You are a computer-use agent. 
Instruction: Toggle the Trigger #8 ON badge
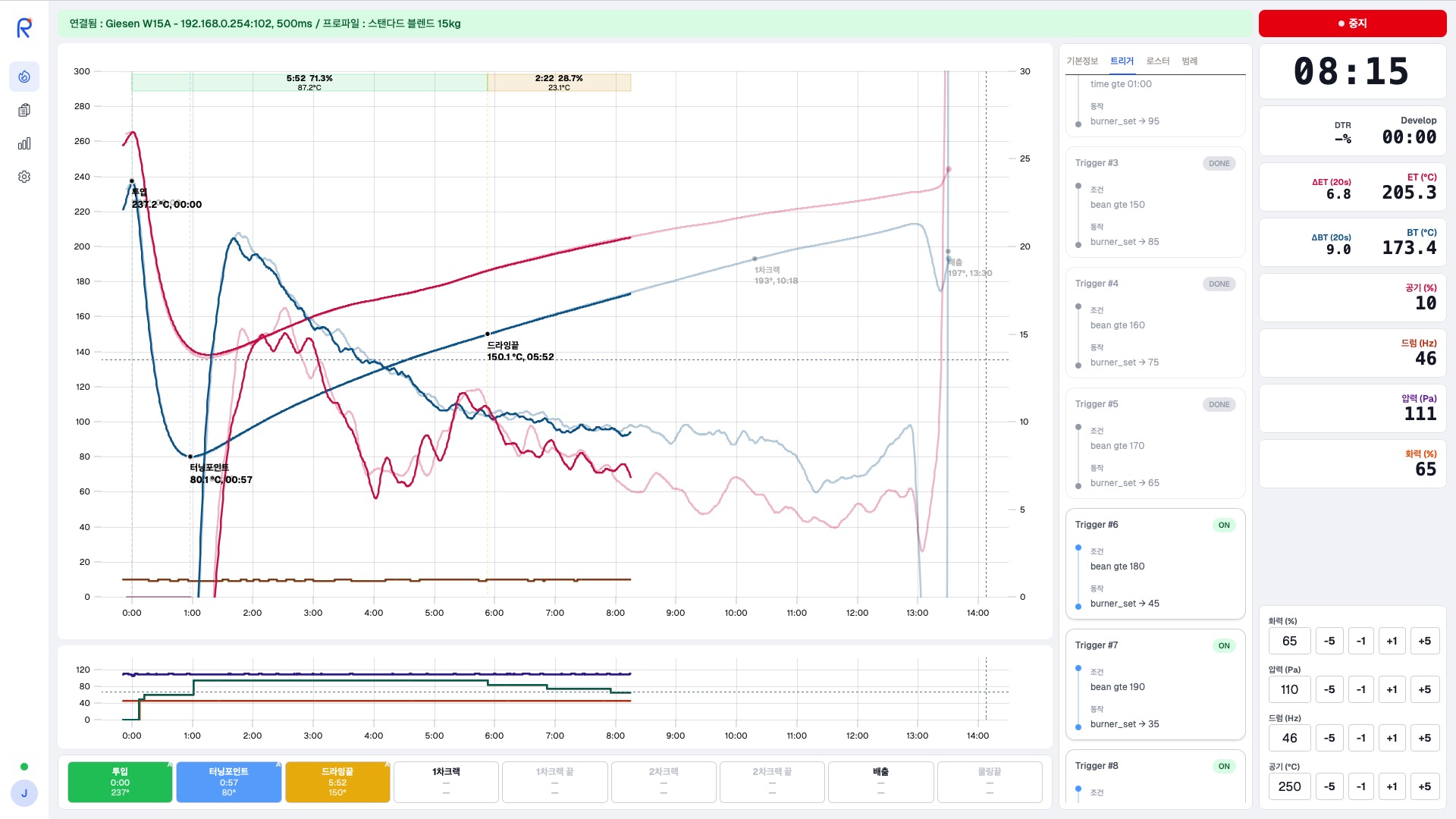pos(1223,767)
